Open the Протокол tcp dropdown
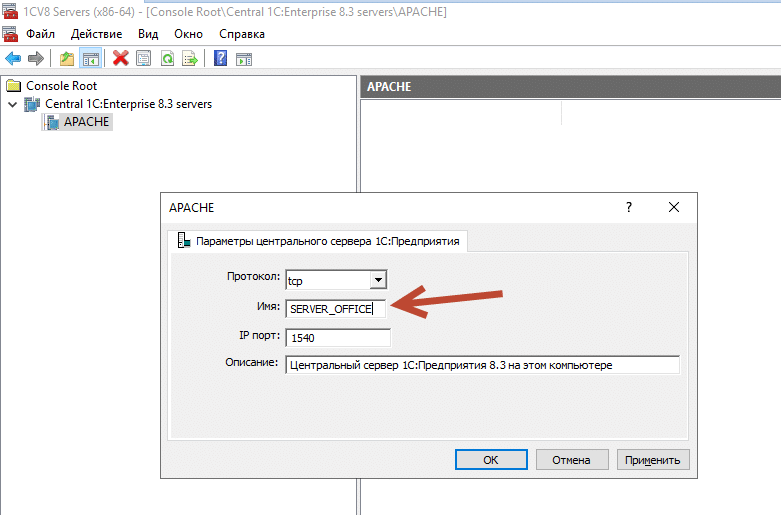The height and width of the screenshot is (515, 781). click(377, 280)
